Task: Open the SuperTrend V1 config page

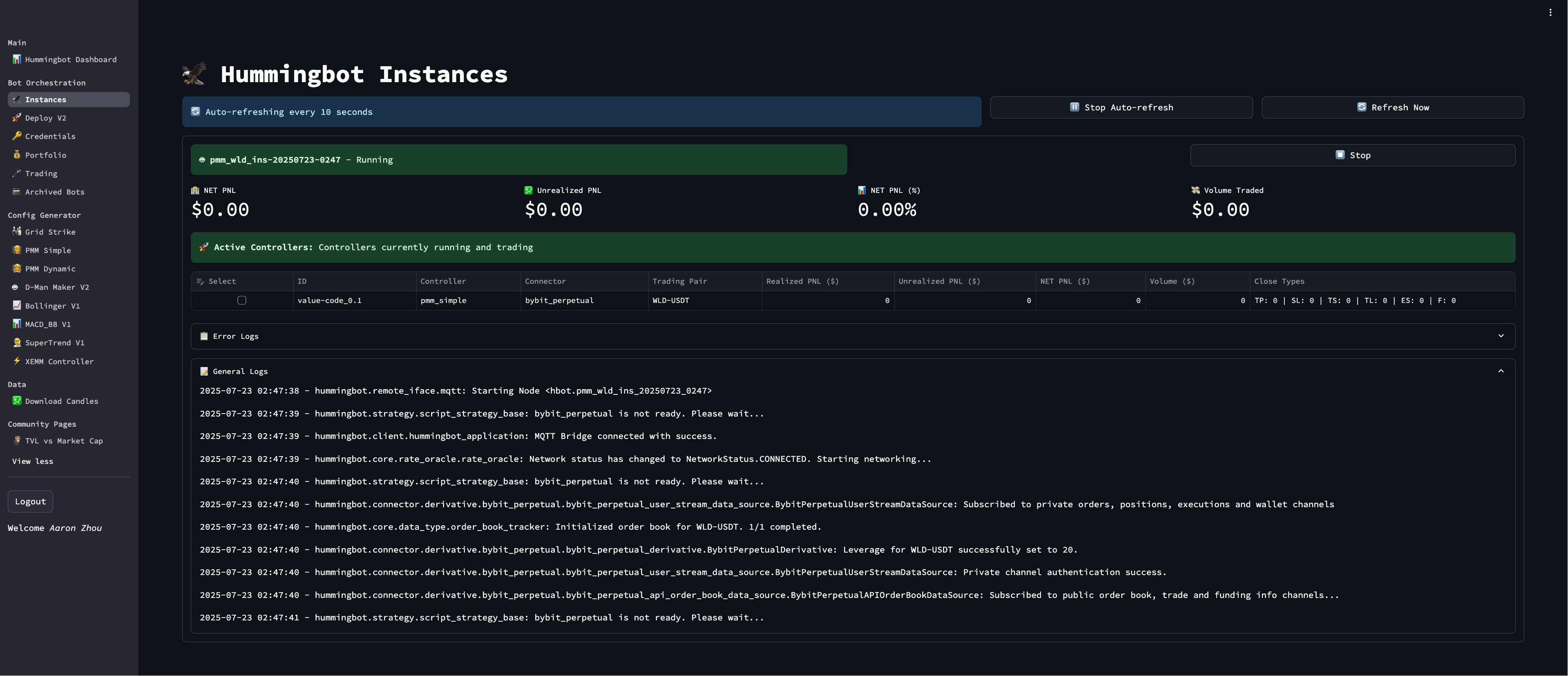Action: [68, 343]
